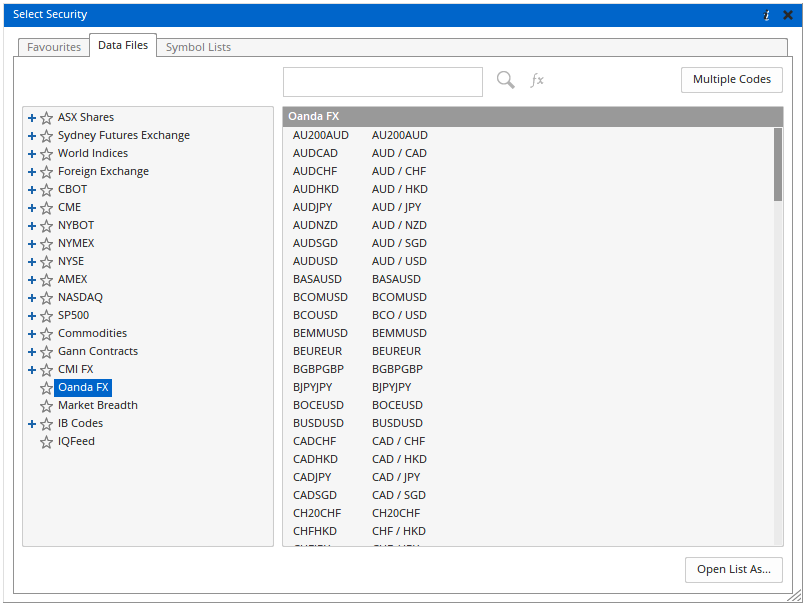Expand the Foreign Exchange folder
The height and width of the screenshot is (607, 807).
pos(32,172)
